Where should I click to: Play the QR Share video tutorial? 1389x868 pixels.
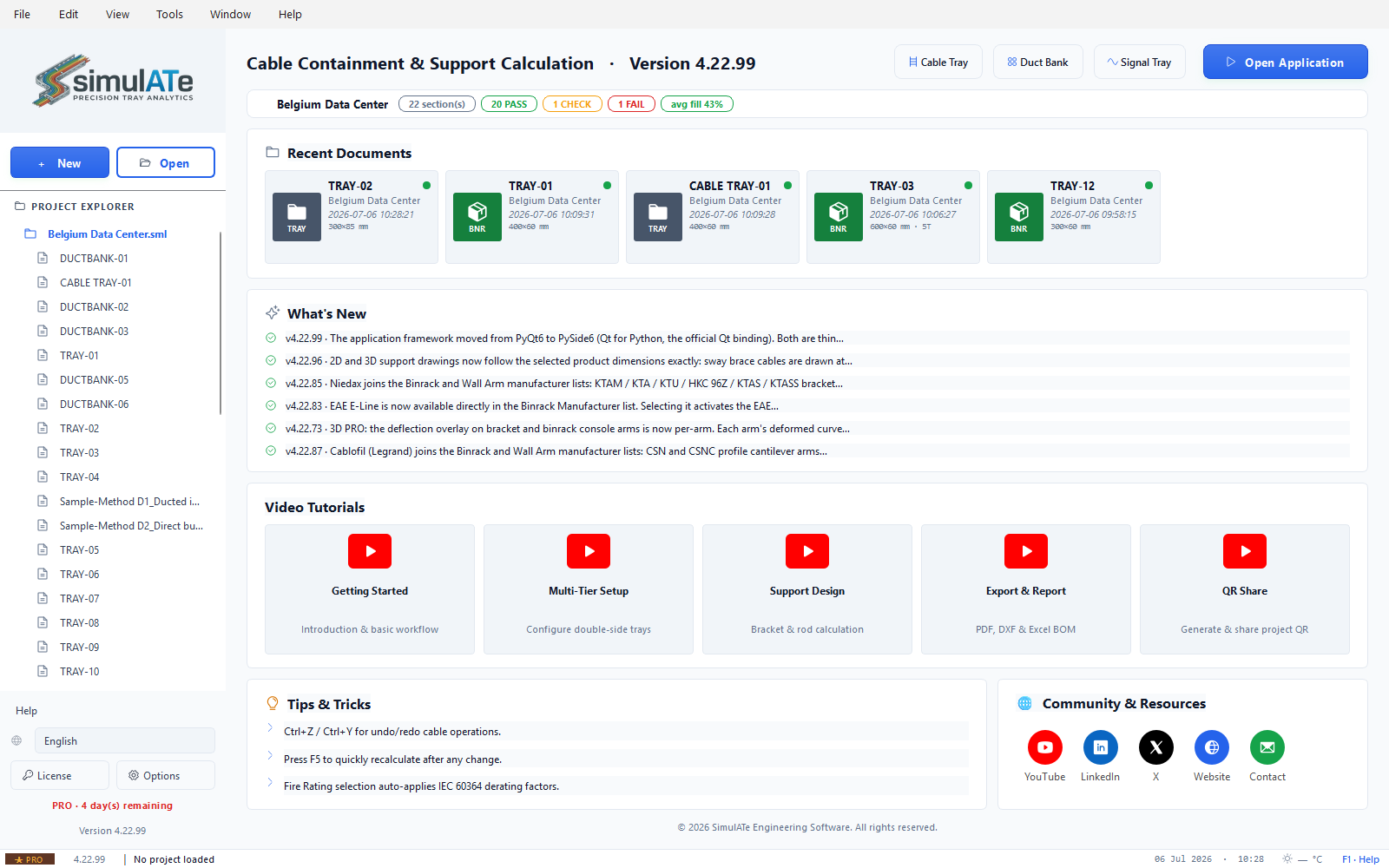point(1245,551)
